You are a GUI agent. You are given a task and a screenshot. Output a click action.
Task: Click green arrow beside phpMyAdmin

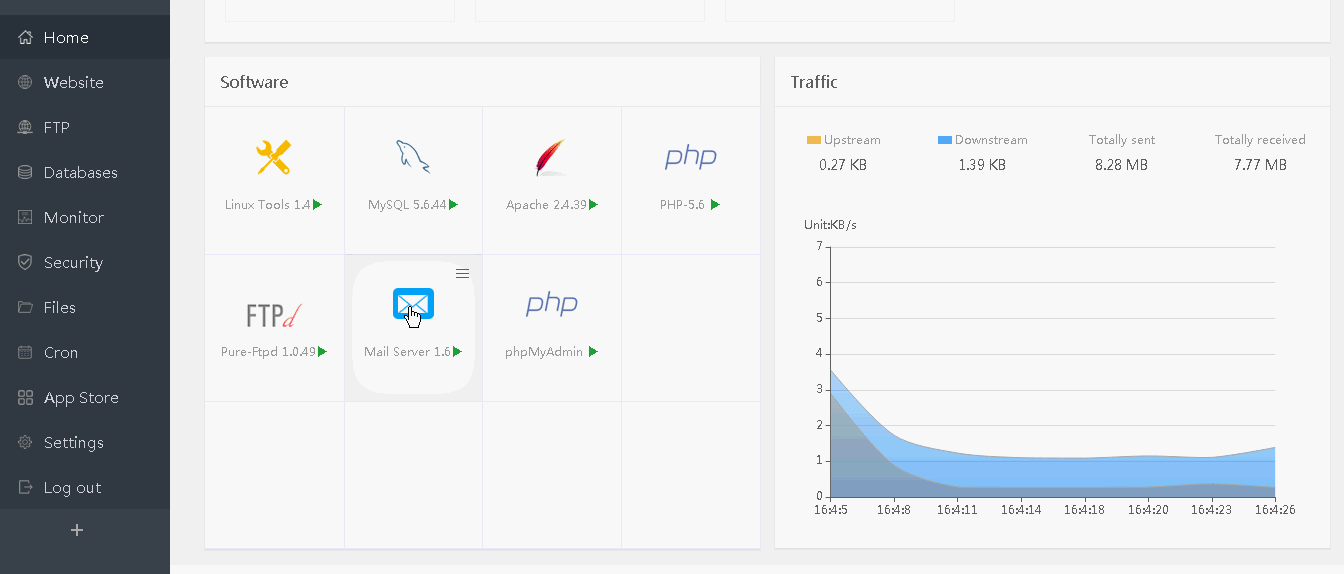593,352
